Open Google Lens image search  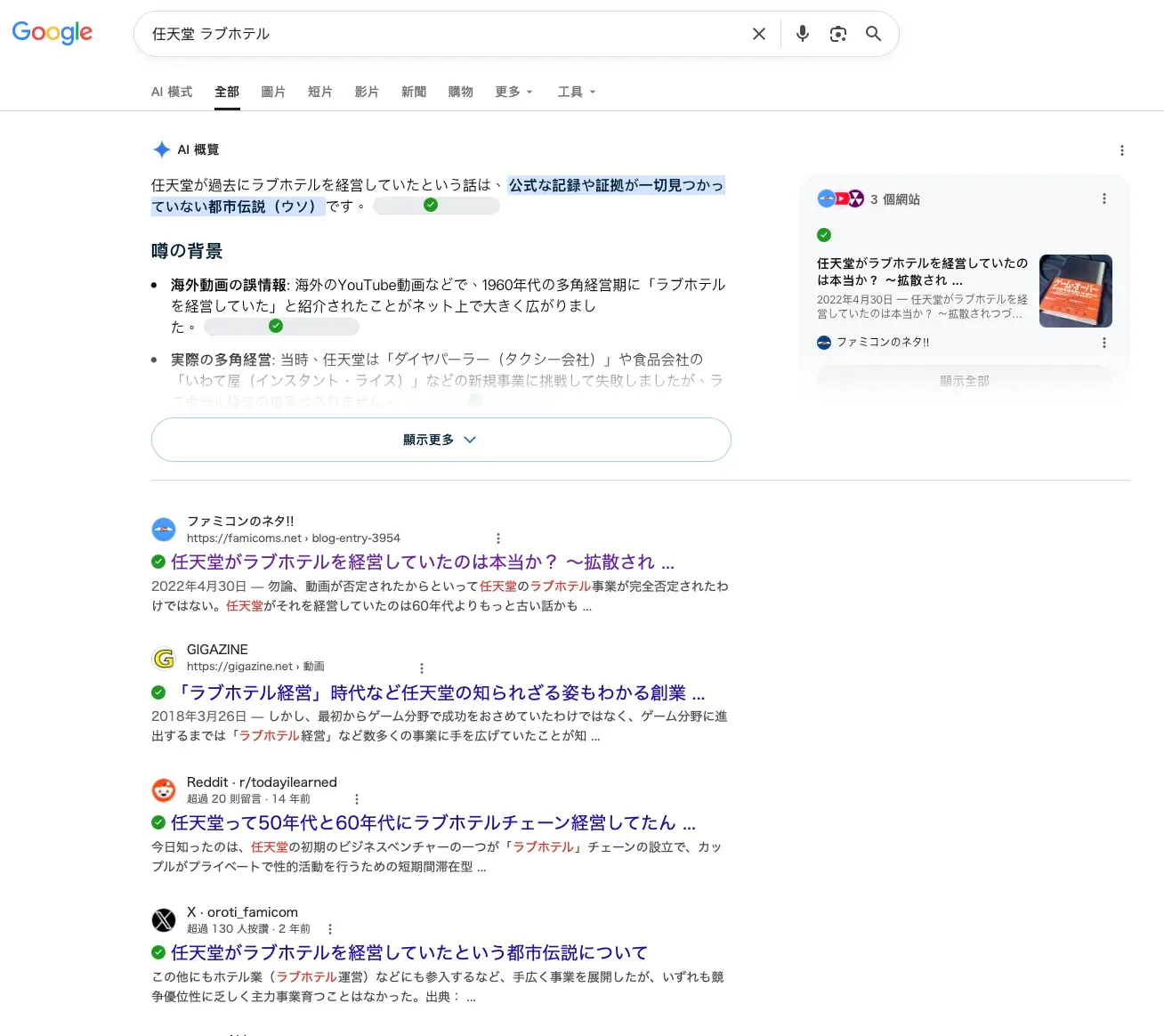(838, 34)
